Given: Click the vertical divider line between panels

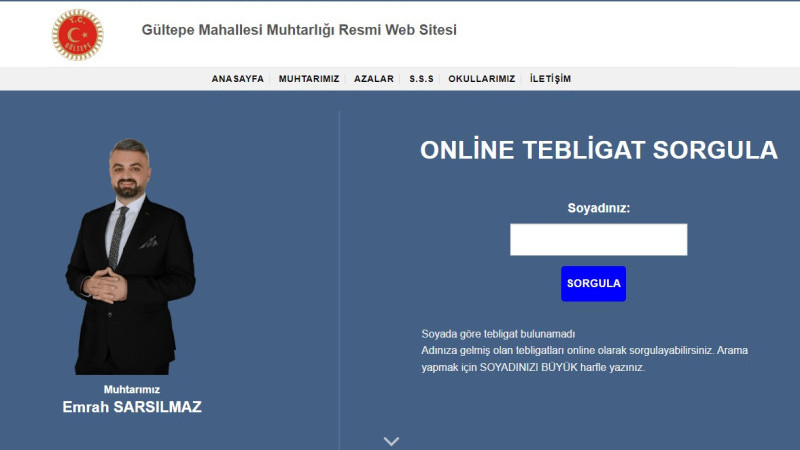Looking at the screenshot, I should (x=339, y=280).
